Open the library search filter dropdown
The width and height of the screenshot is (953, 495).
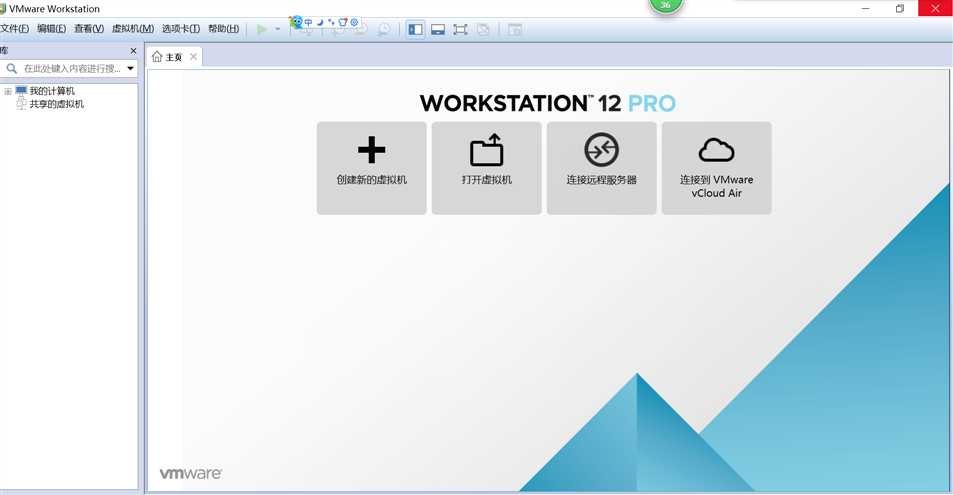point(130,69)
